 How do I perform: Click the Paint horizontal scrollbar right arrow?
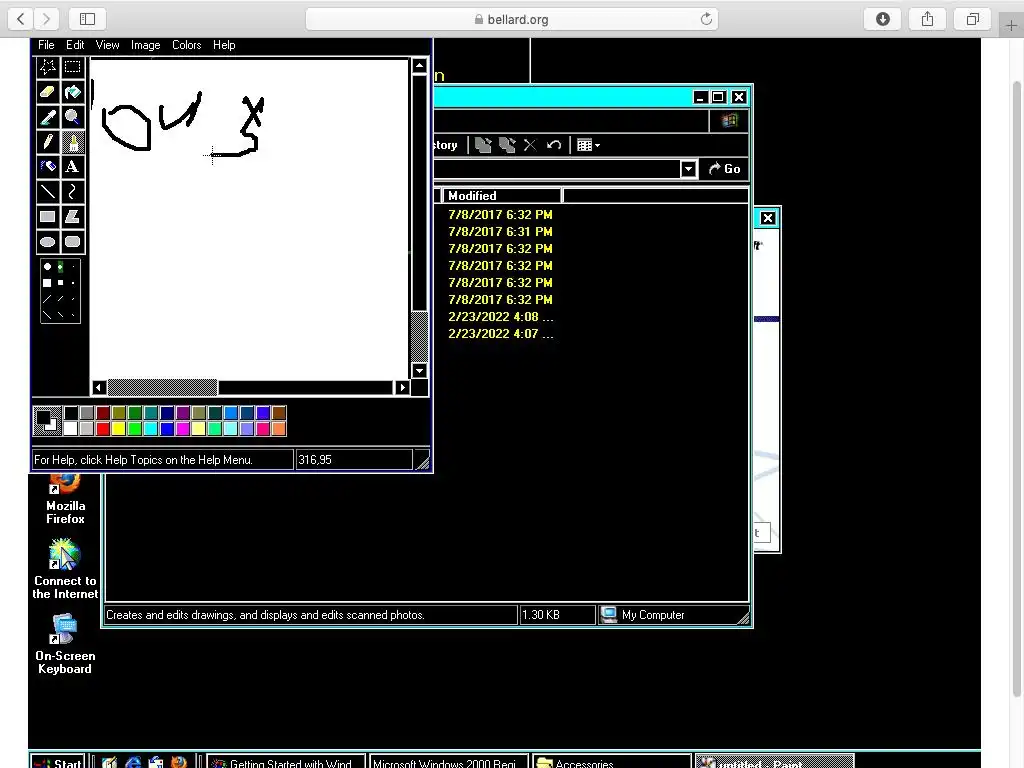[402, 387]
